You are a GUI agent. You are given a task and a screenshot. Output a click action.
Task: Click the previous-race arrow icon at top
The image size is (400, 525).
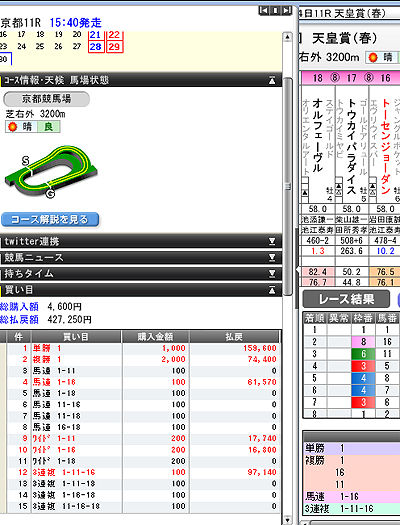pyautogui.click(x=264, y=10)
